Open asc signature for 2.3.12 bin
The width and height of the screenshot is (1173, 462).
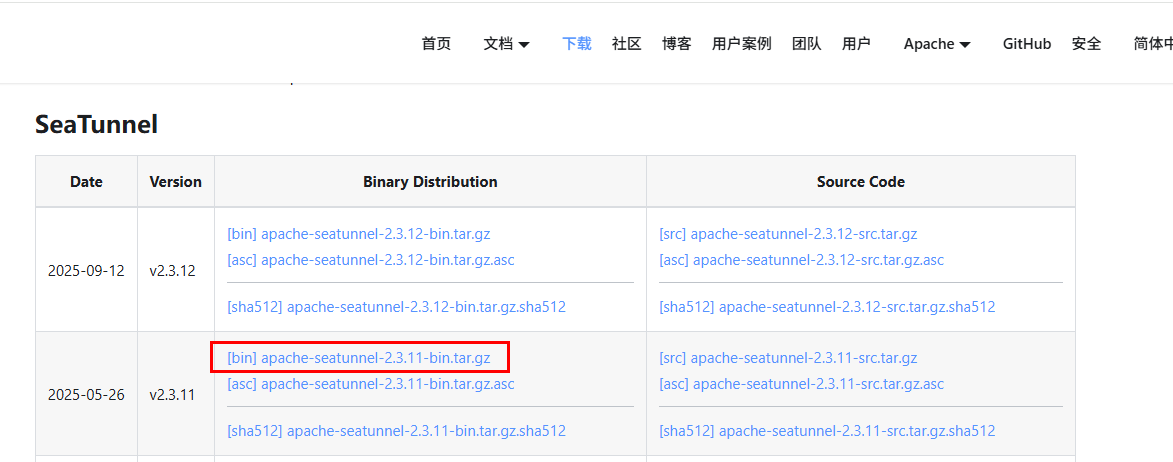370,260
